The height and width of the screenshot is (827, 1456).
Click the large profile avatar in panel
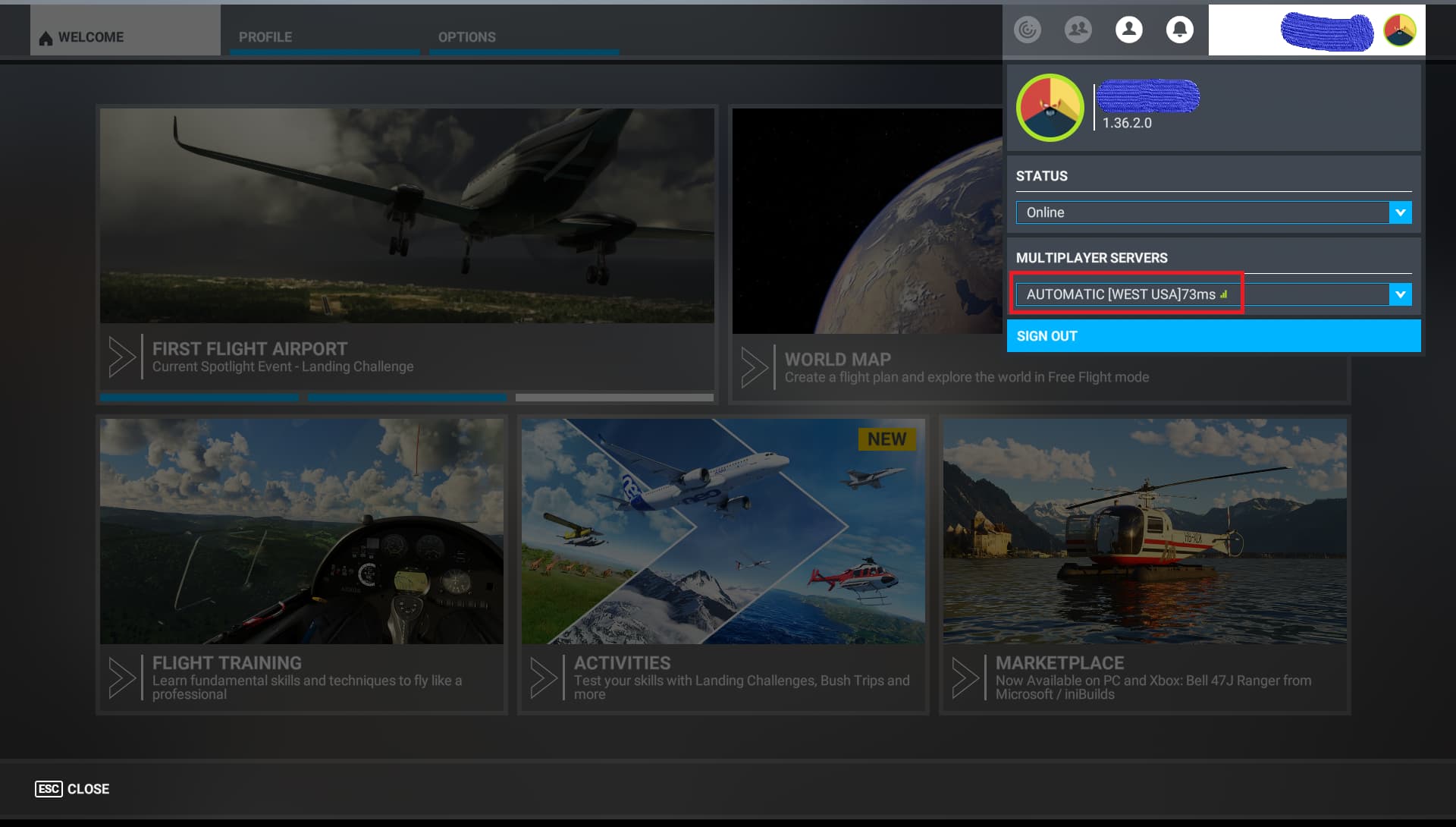tap(1050, 108)
